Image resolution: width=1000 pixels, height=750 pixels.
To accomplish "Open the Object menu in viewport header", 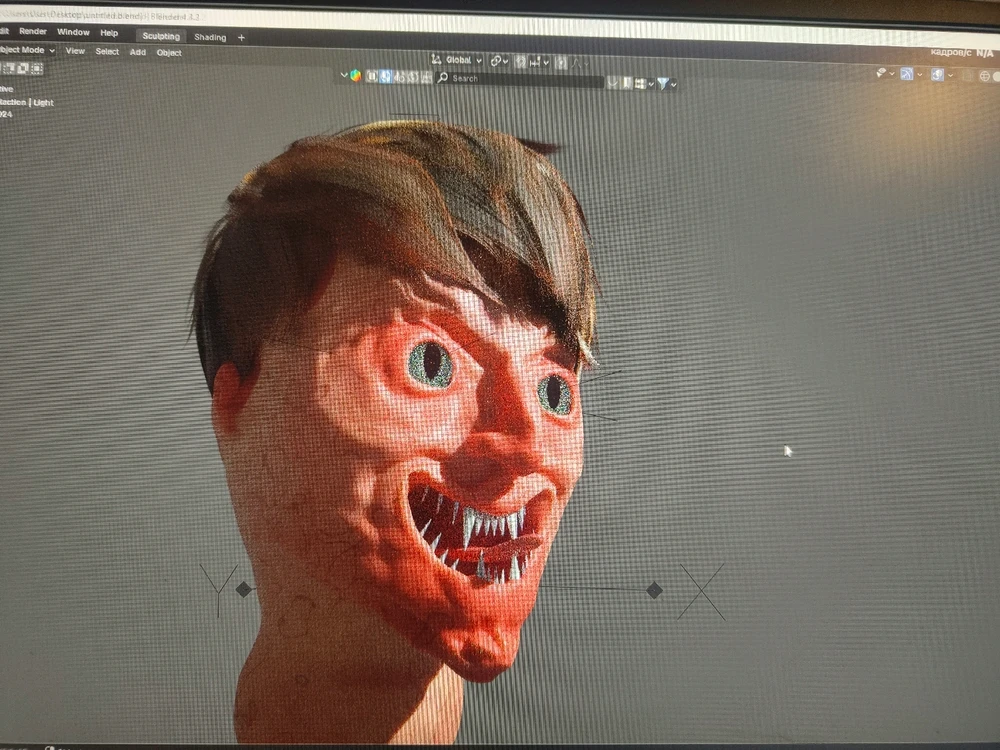I will 169,53.
